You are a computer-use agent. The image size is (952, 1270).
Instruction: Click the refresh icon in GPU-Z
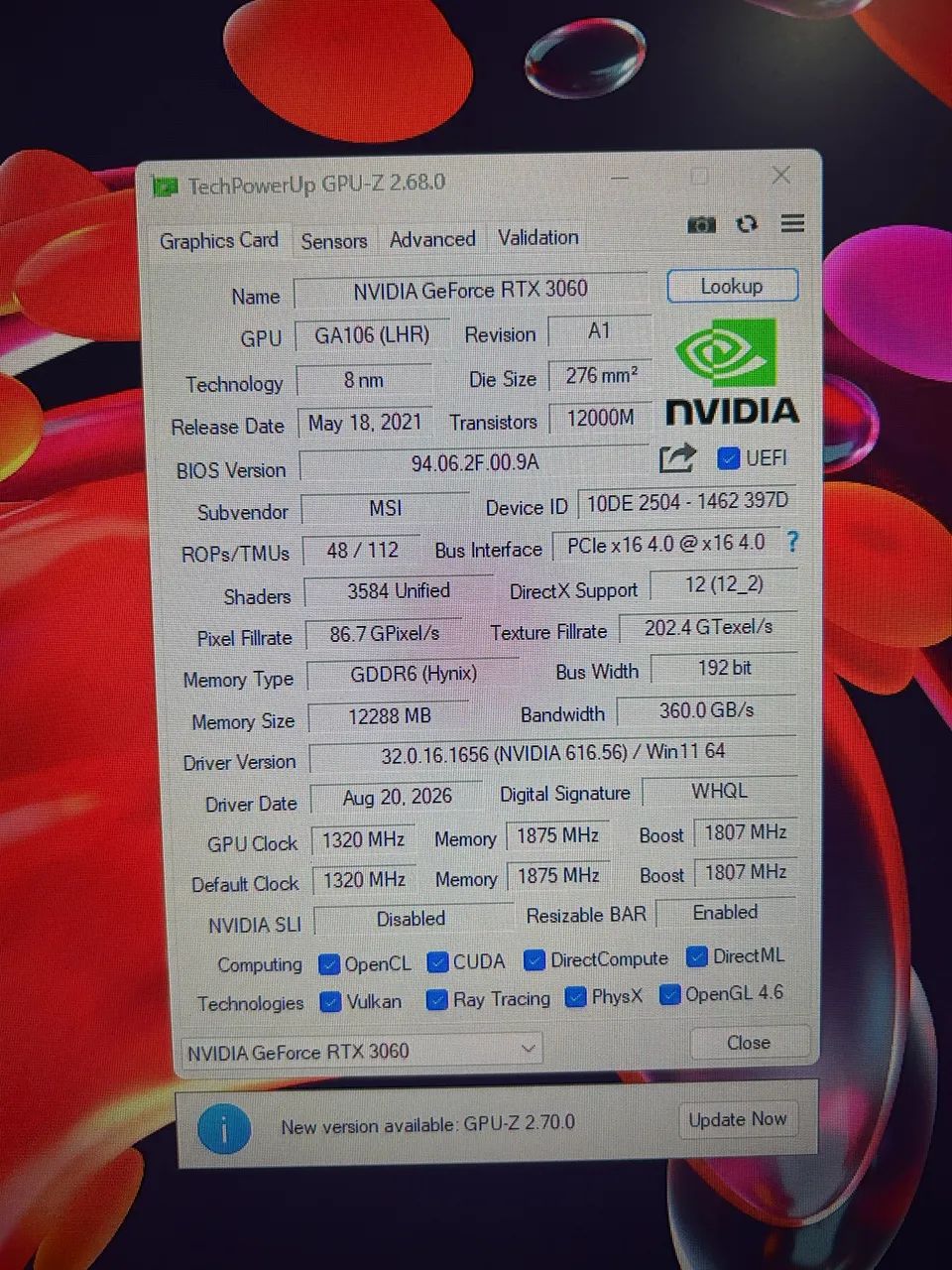[747, 224]
